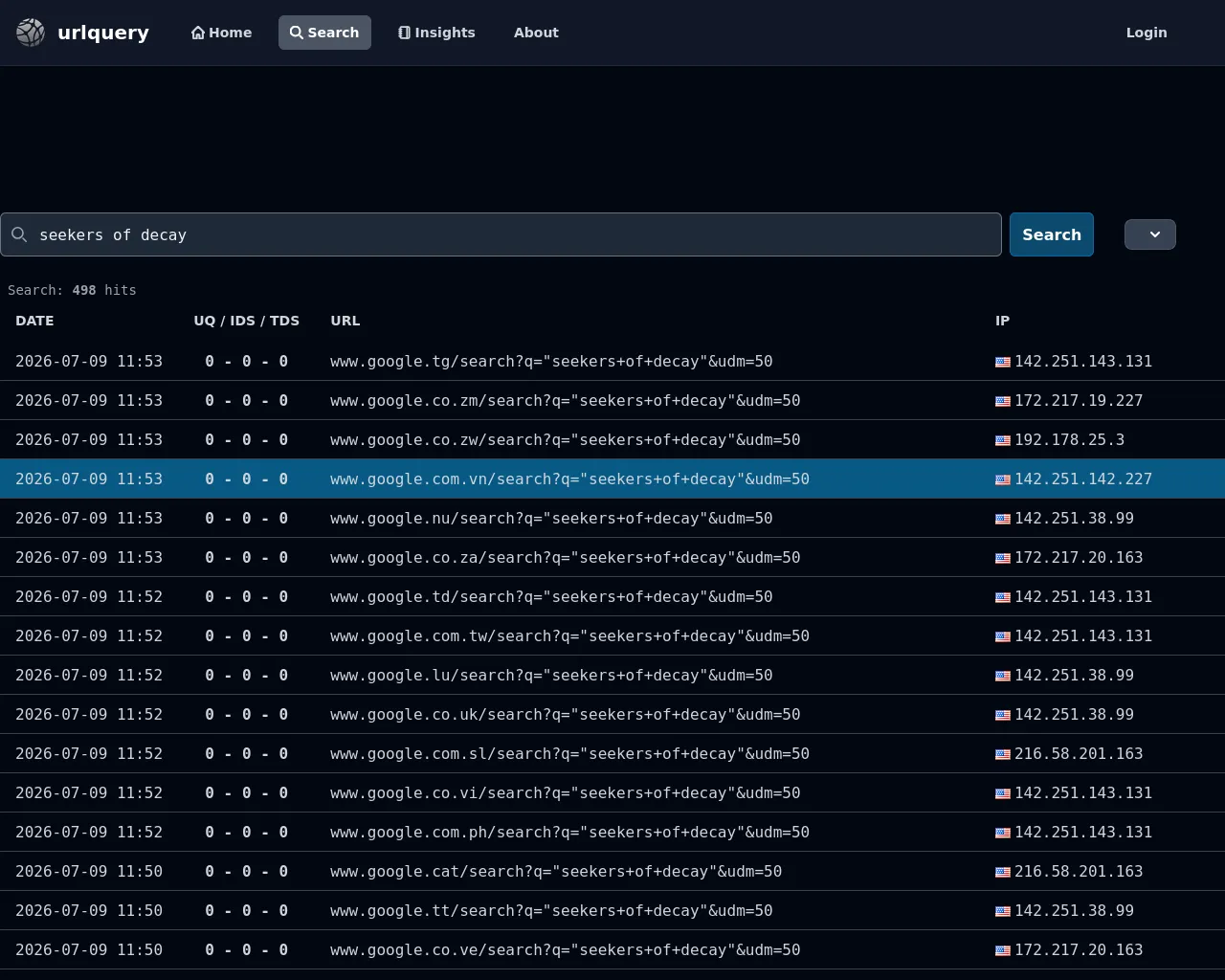This screenshot has height=980, width=1225.
Task: Click the IP in the google.com.sl row
Action: pos(1079,754)
